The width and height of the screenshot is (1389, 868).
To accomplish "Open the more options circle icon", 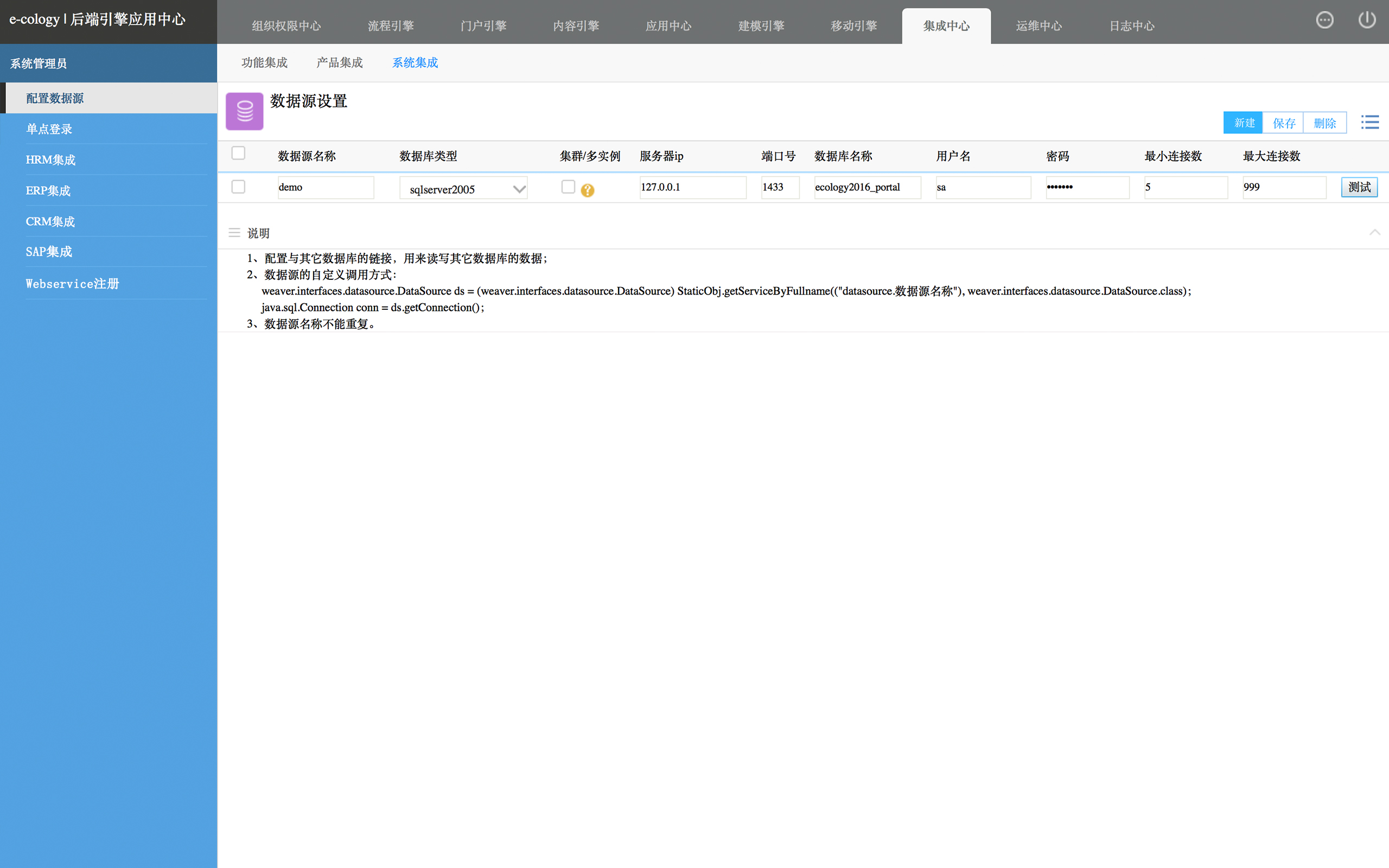I will [x=1324, y=20].
